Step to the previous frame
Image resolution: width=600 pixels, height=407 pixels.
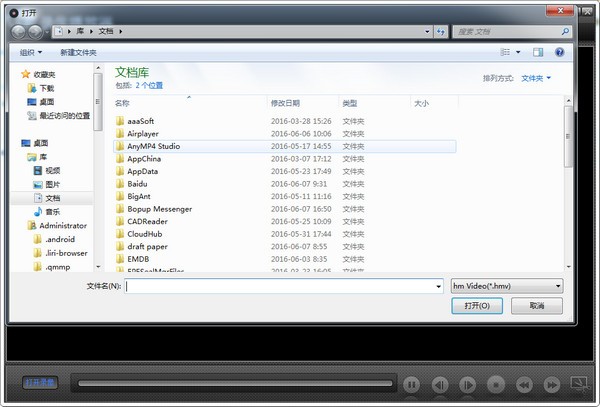tap(439, 384)
